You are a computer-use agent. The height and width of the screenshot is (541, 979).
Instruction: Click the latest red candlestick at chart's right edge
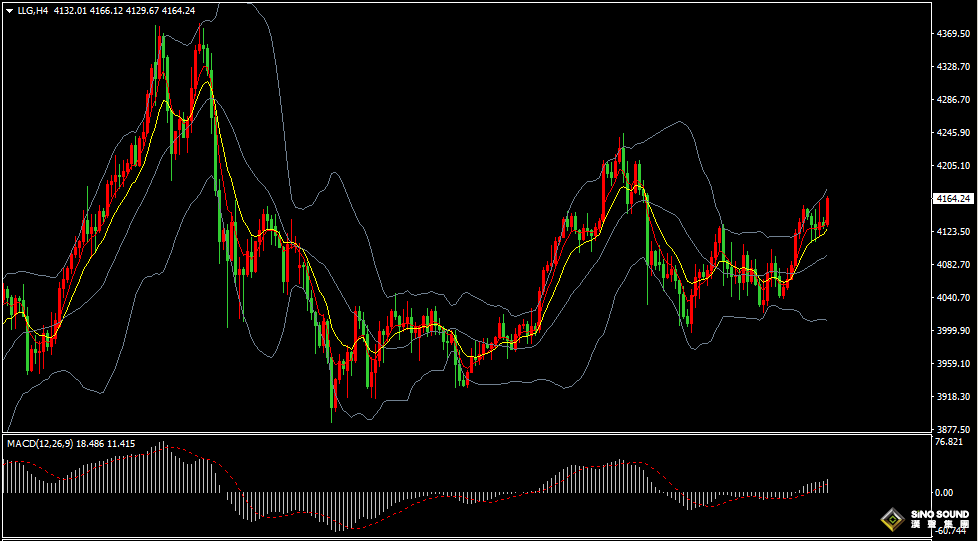tap(827, 212)
